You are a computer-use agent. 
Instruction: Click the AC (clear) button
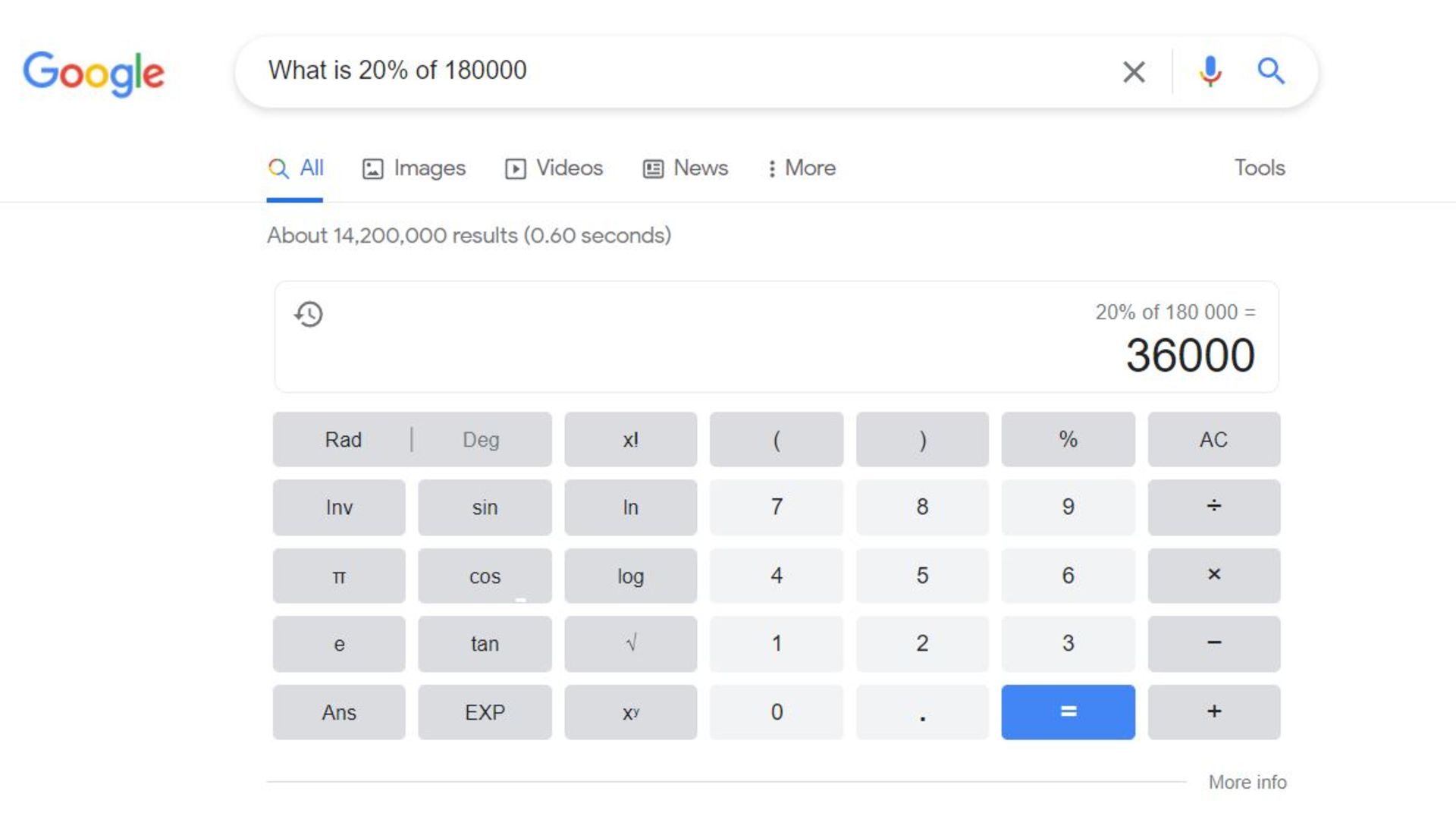click(1213, 438)
